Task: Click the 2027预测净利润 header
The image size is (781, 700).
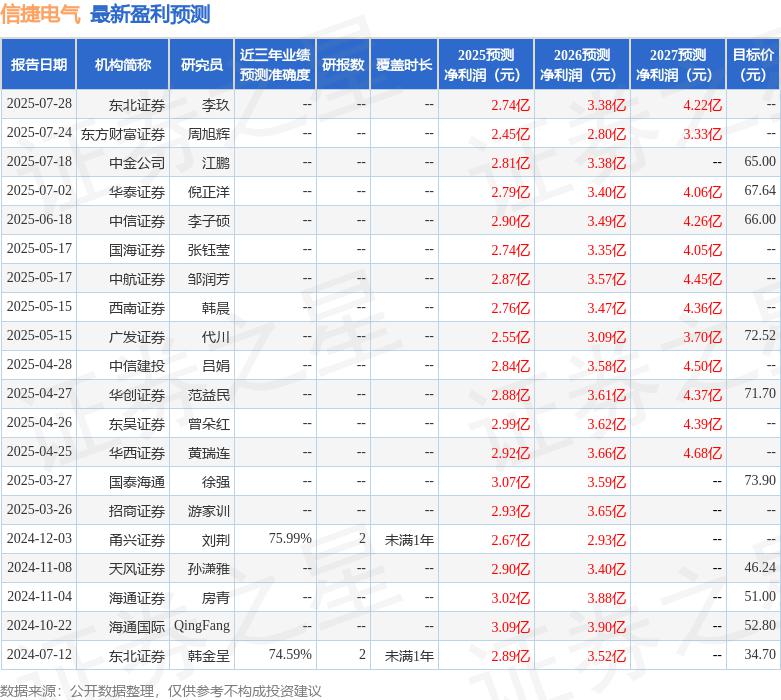Action: 678,65
